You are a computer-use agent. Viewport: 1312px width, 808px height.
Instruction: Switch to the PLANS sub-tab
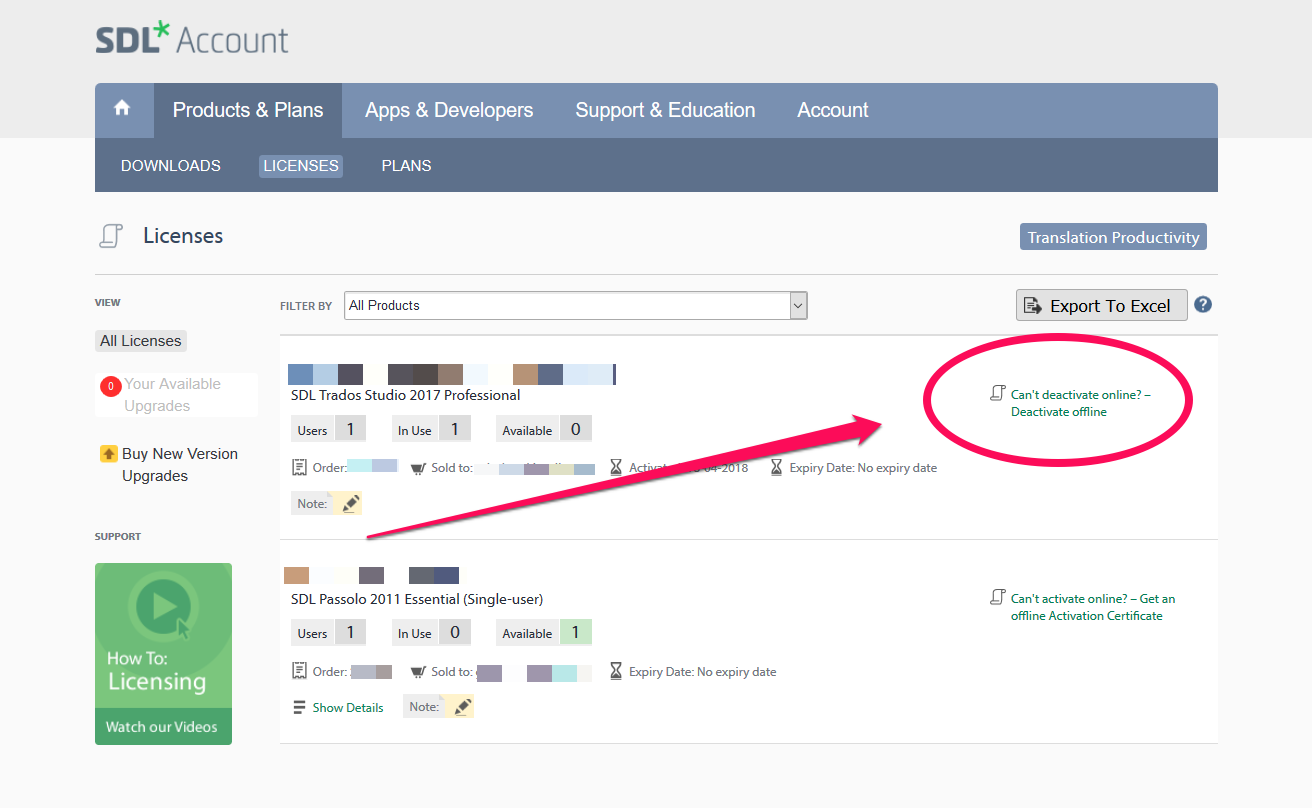point(407,166)
